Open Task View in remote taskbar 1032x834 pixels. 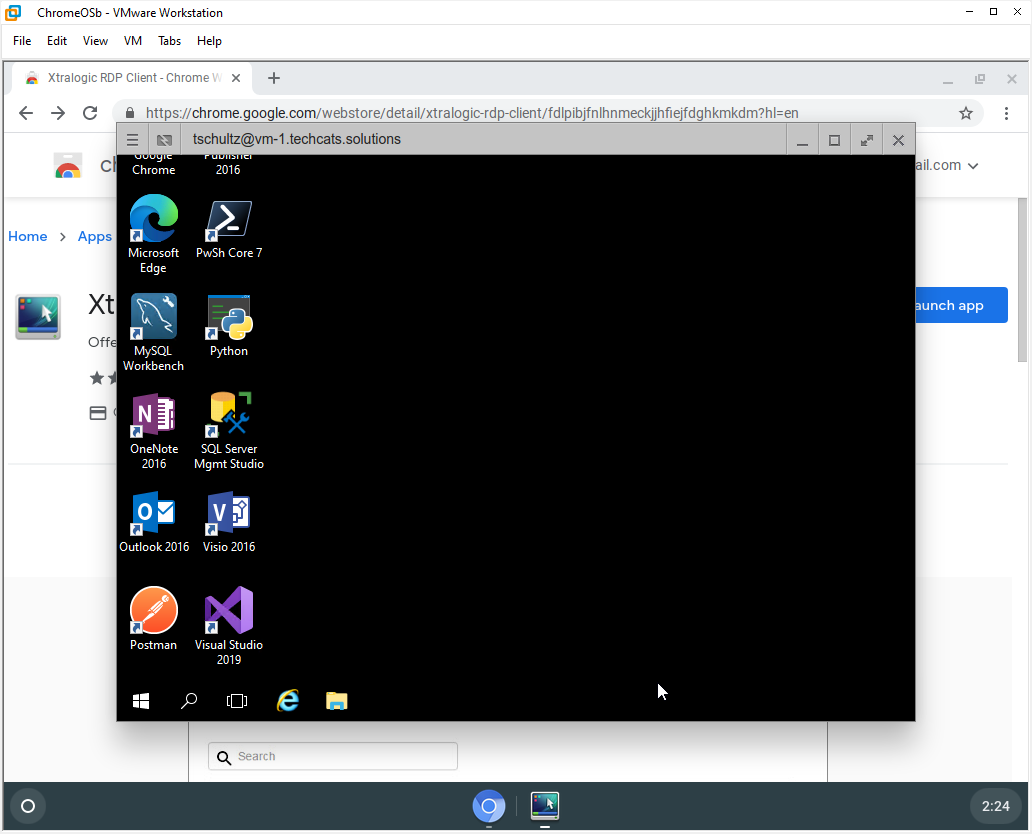tap(237, 701)
